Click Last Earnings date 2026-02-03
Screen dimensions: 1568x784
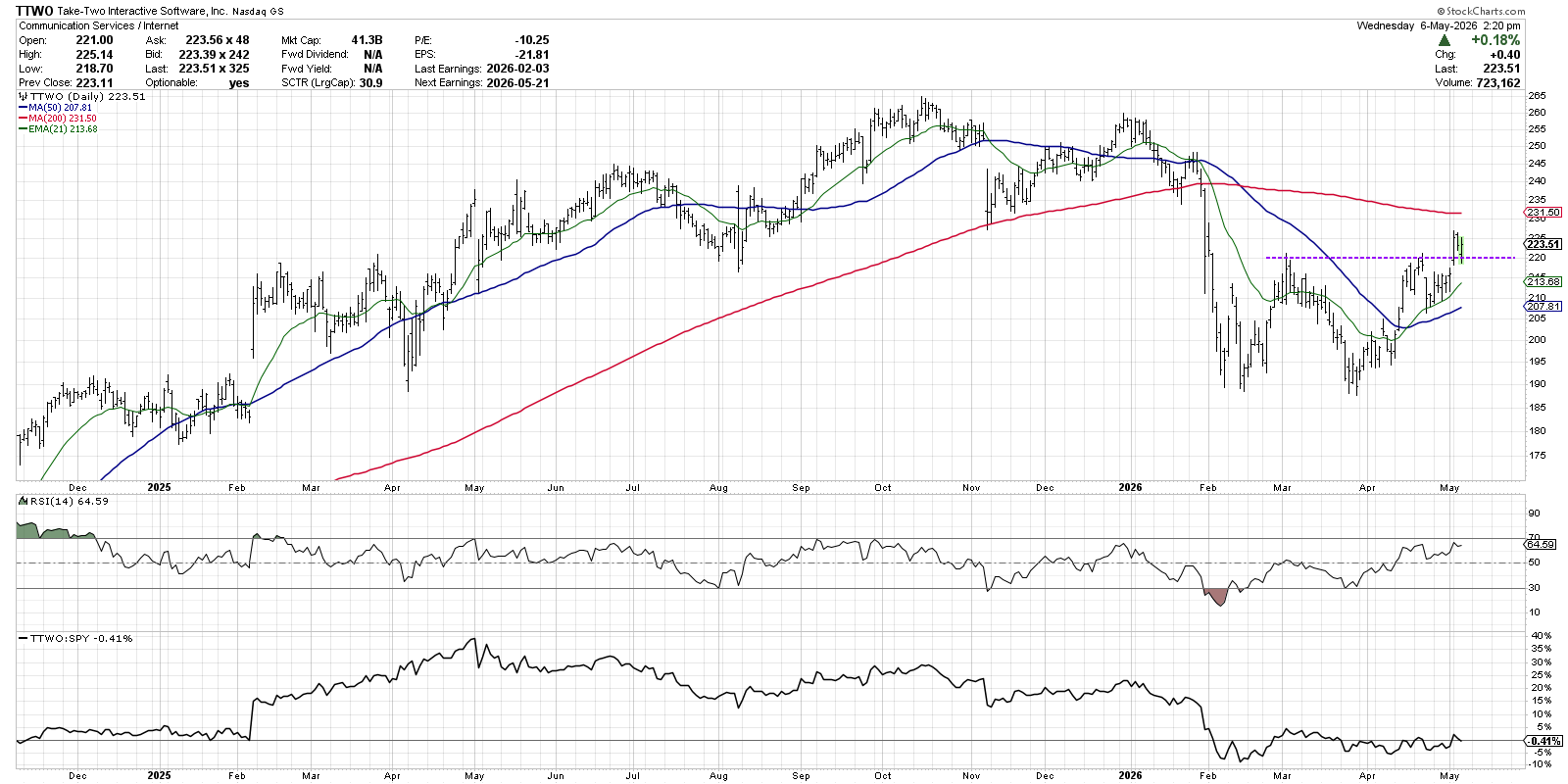517,69
